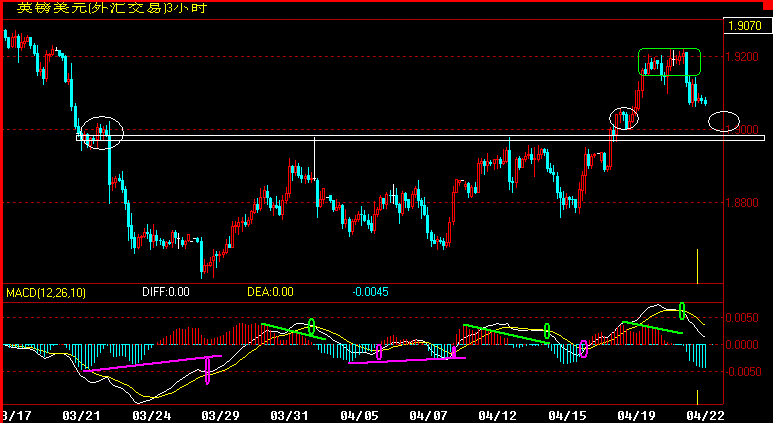This screenshot has height=423, width=773.
Task: Select the 04/05 date label
Action: point(359,416)
